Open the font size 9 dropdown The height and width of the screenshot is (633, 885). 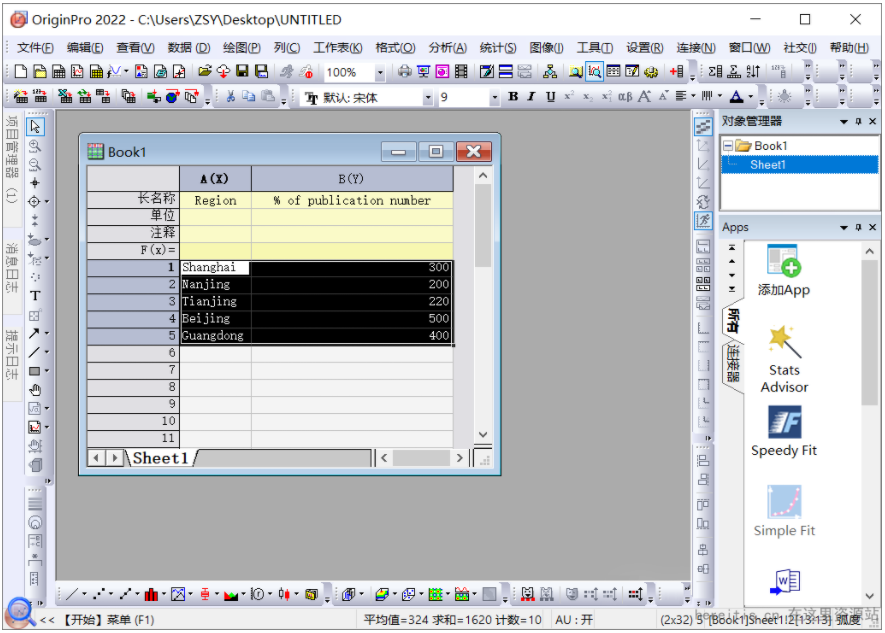click(494, 98)
